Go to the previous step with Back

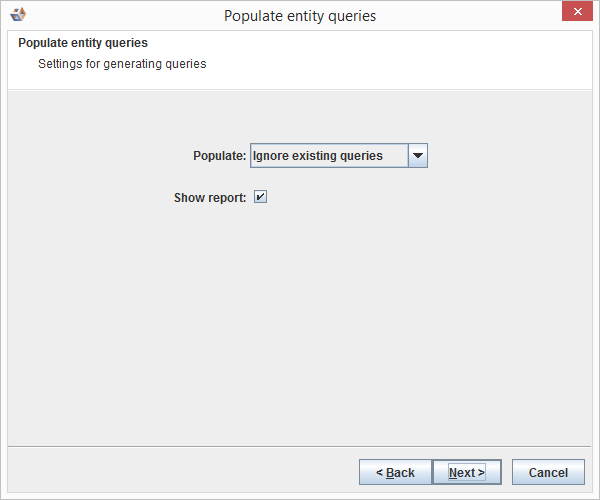coord(395,472)
